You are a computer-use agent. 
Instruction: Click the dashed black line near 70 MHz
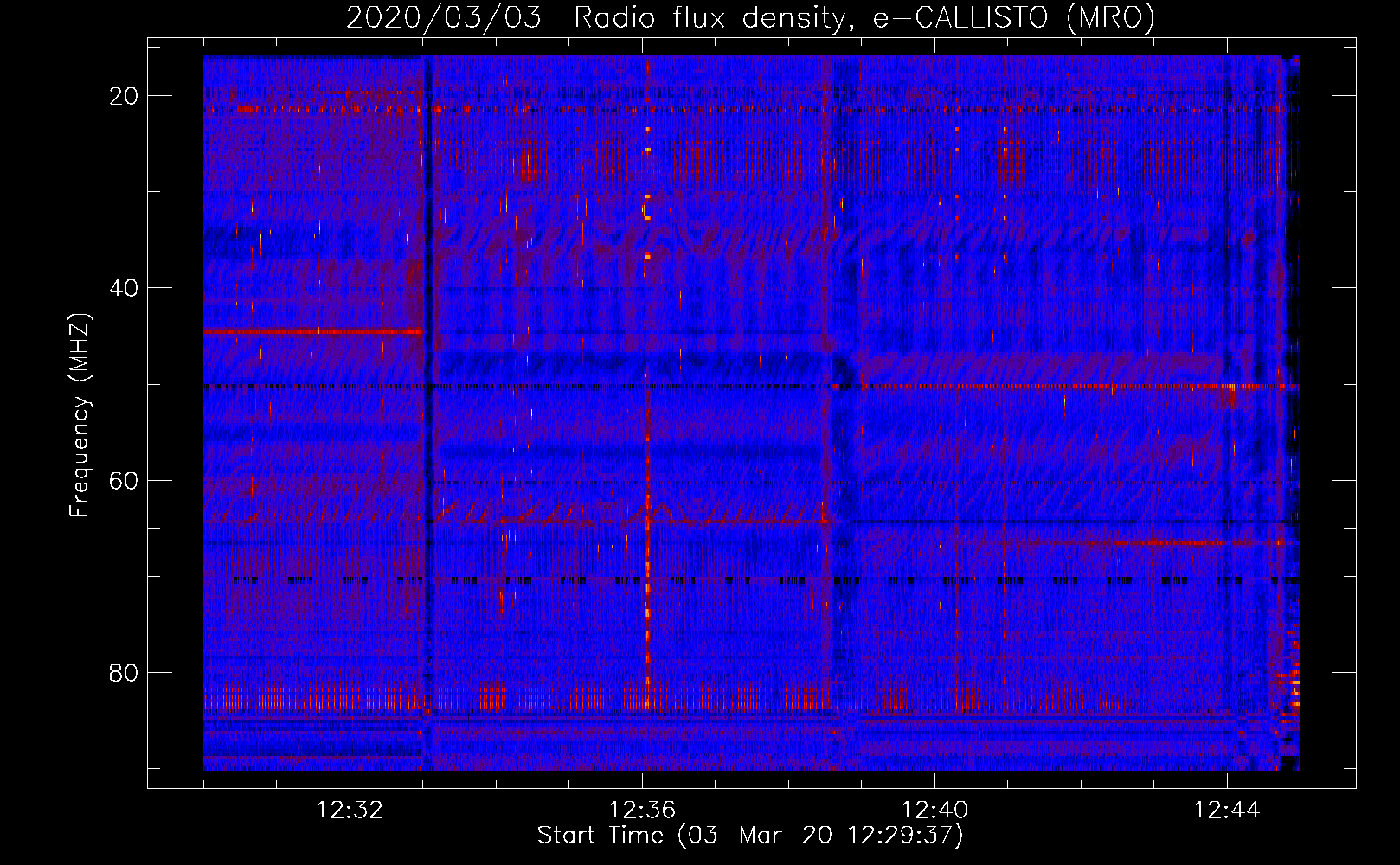point(751,580)
